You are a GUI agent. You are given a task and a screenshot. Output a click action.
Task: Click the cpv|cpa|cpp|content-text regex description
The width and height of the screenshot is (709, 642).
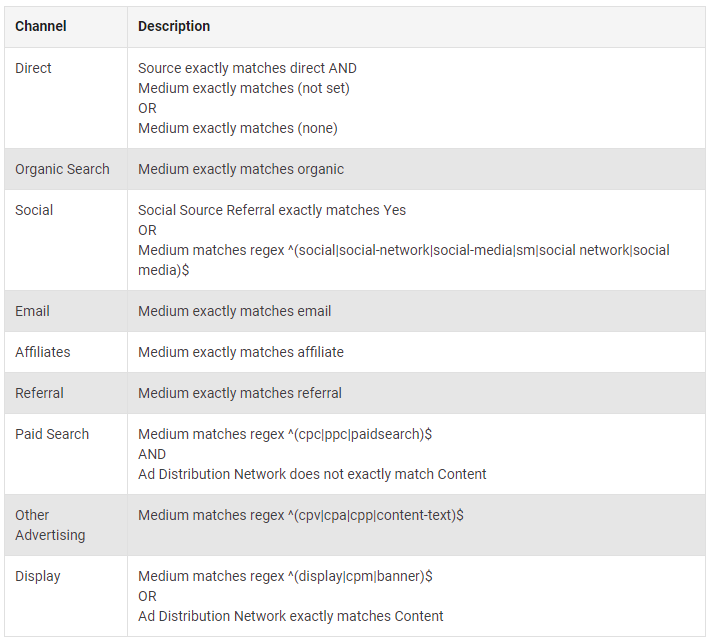tap(301, 515)
